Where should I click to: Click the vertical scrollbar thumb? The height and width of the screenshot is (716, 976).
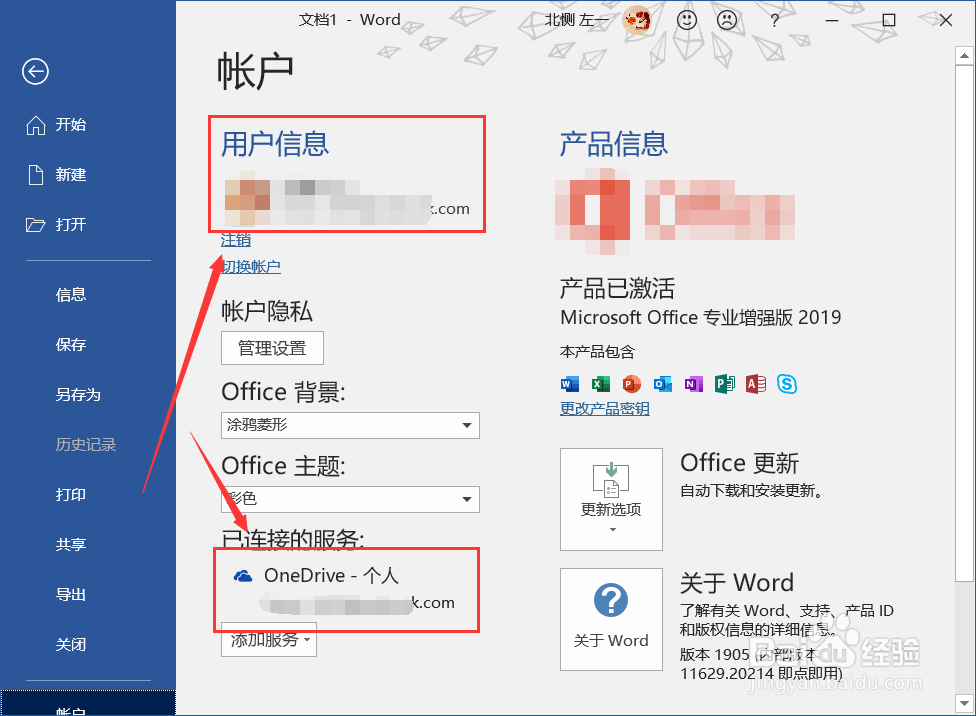tap(964, 323)
